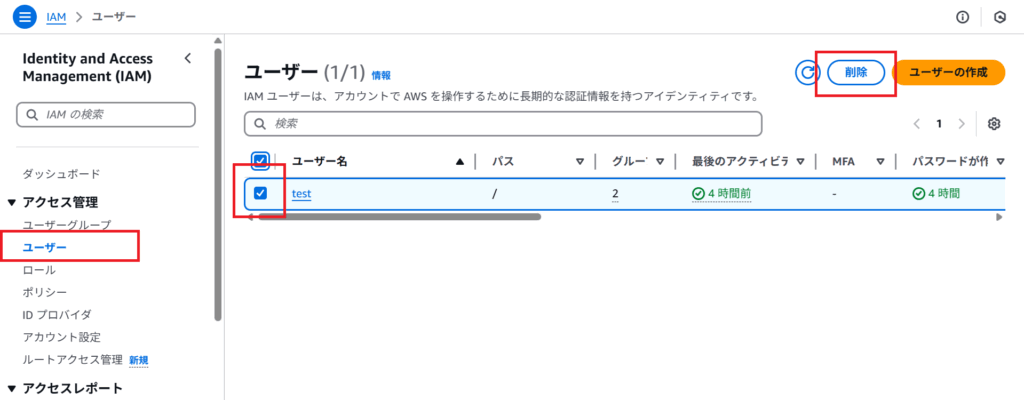Screen dimensions: 1024x400
Task: Sort by ユーザー名 column arrow
Action: 460,162
